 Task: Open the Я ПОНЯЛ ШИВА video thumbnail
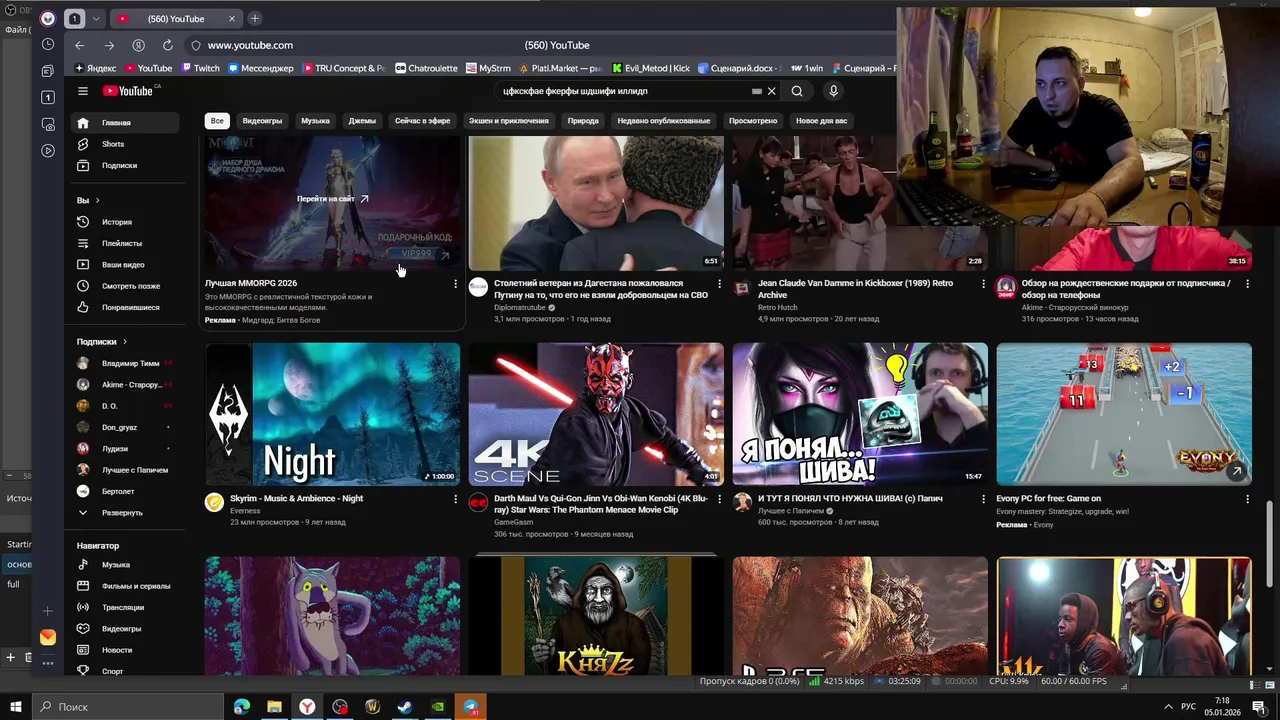(x=860, y=414)
